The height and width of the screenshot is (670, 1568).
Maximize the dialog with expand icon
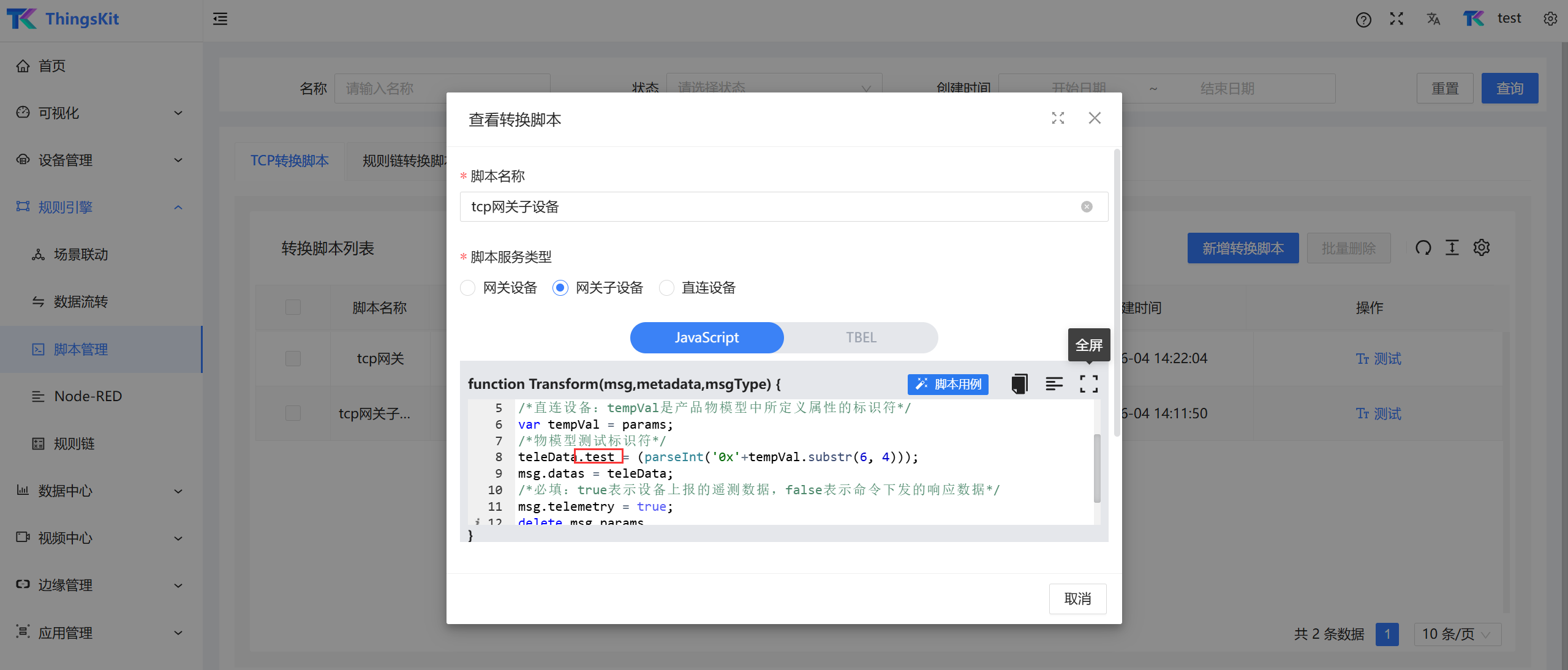point(1058,118)
